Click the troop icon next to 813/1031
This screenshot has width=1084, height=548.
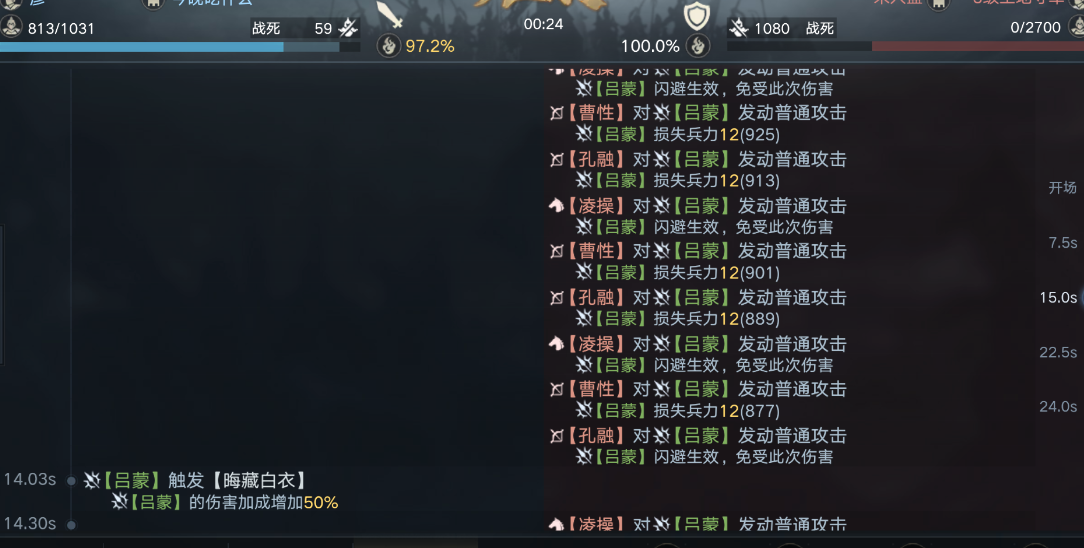(x=11, y=27)
